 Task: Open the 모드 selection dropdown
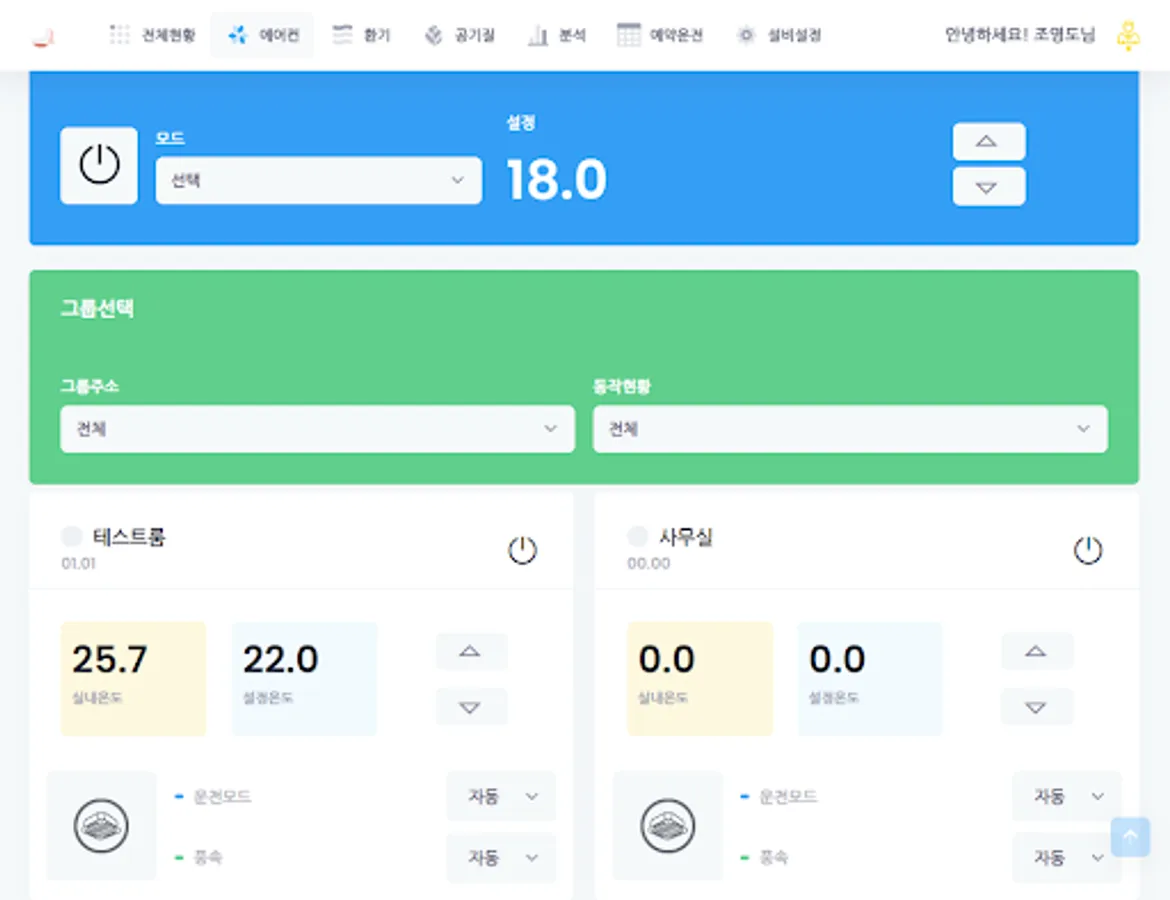318,180
